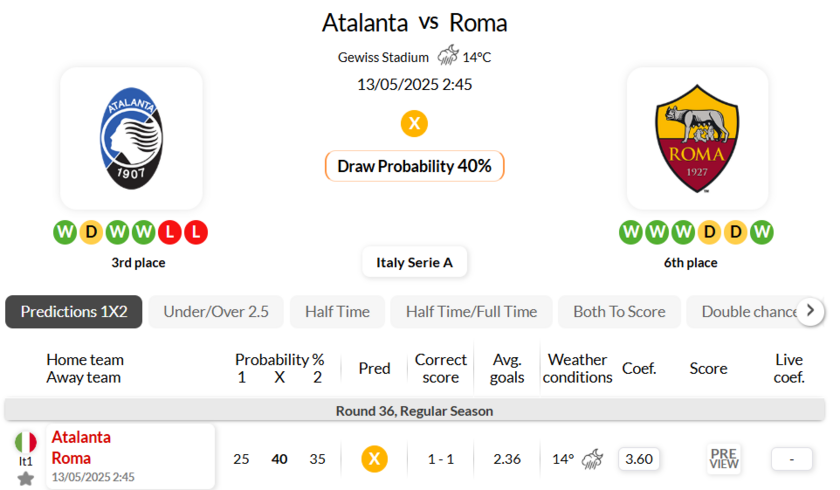Viewport: 840px width, 490px height.
Task: Click the favorite star icon beside match
Action: pos(26,479)
